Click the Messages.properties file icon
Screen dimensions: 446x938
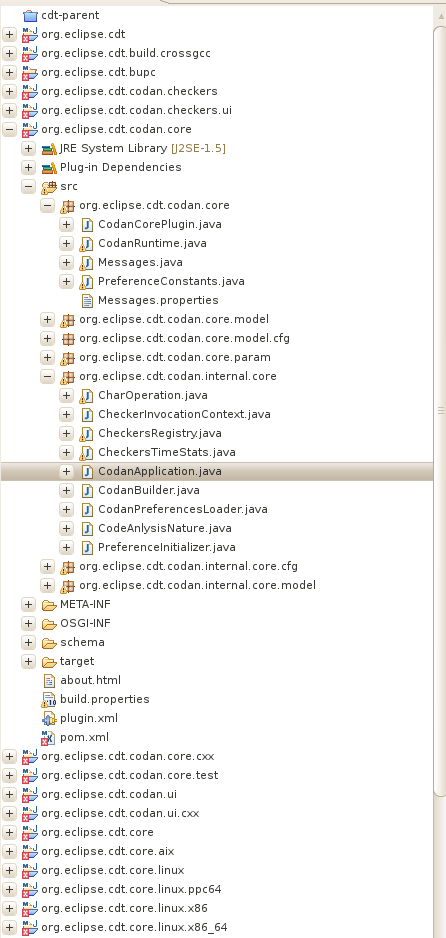pos(87,300)
